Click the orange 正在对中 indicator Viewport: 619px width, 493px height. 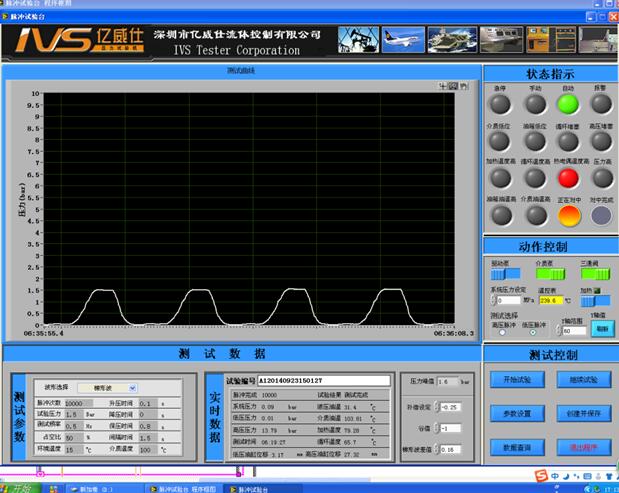click(568, 214)
